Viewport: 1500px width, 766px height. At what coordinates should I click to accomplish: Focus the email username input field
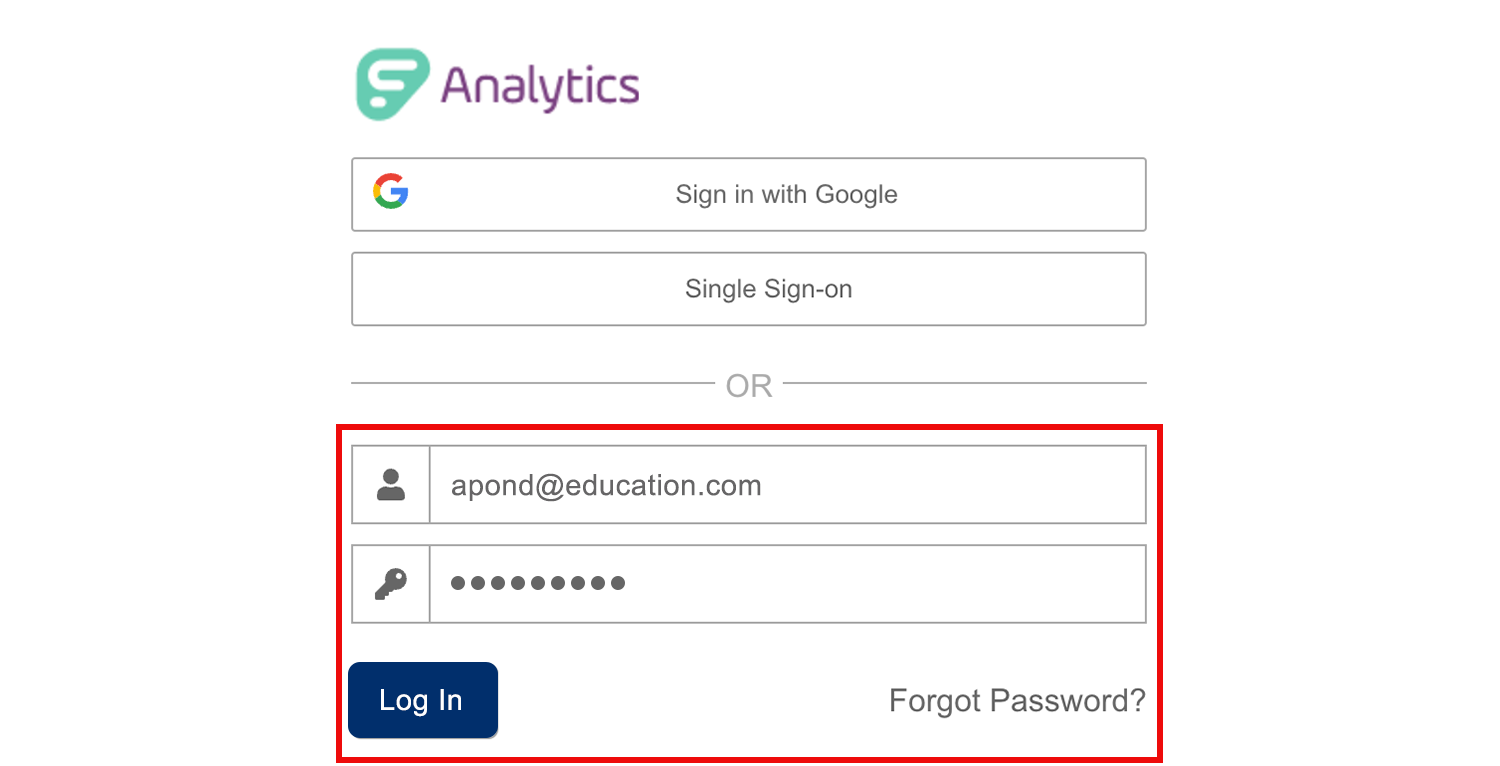[788, 484]
